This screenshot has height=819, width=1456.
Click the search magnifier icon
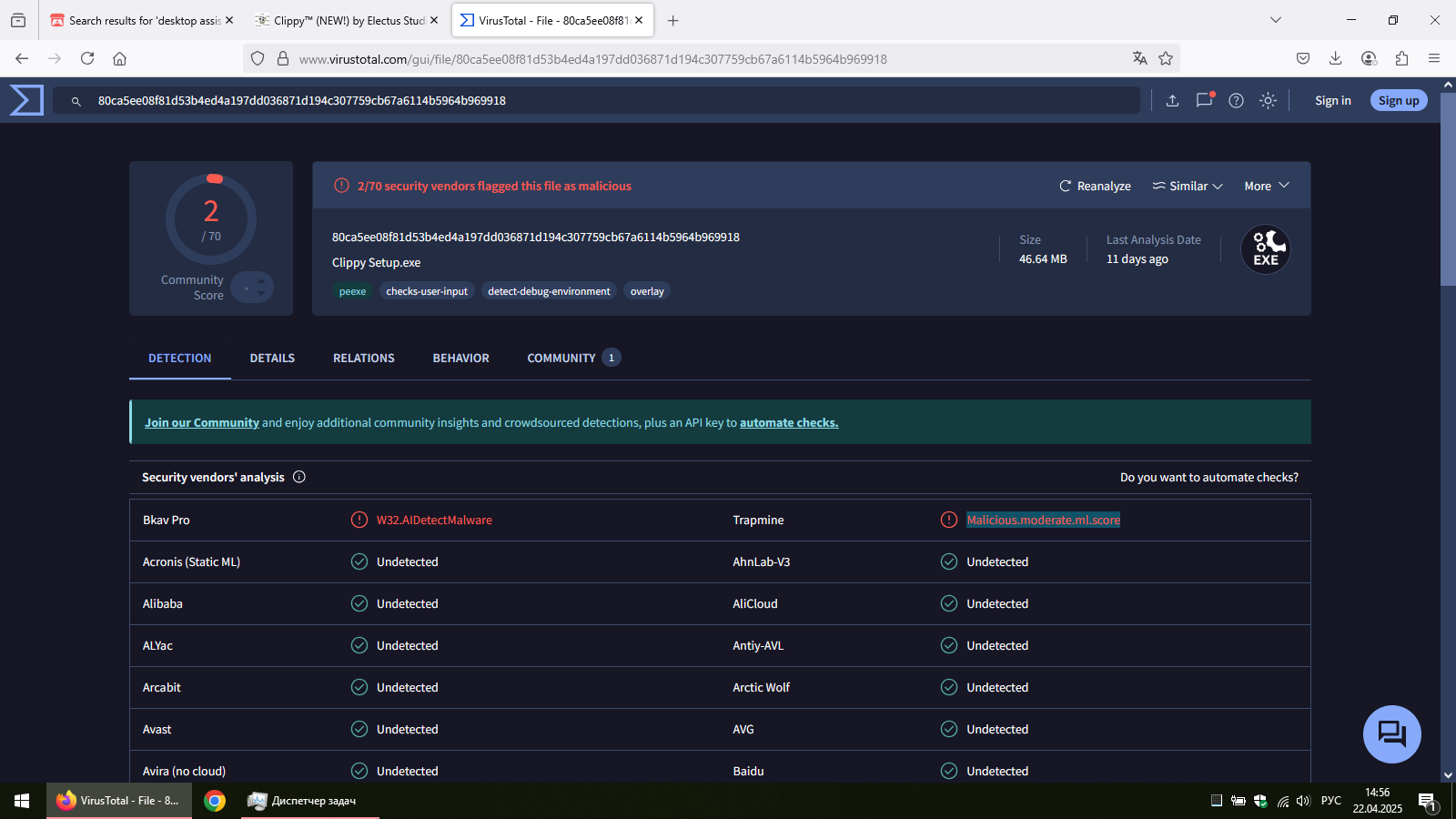coord(76,101)
